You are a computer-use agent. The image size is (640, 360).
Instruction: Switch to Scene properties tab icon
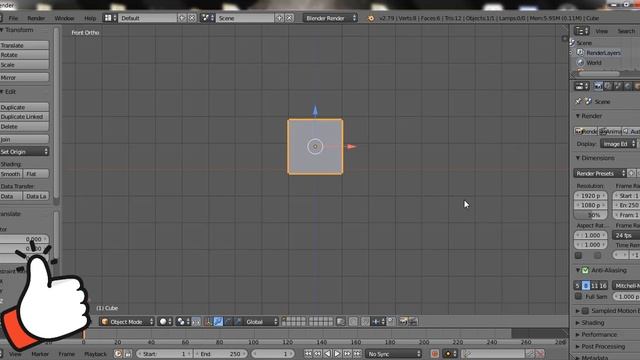point(618,86)
